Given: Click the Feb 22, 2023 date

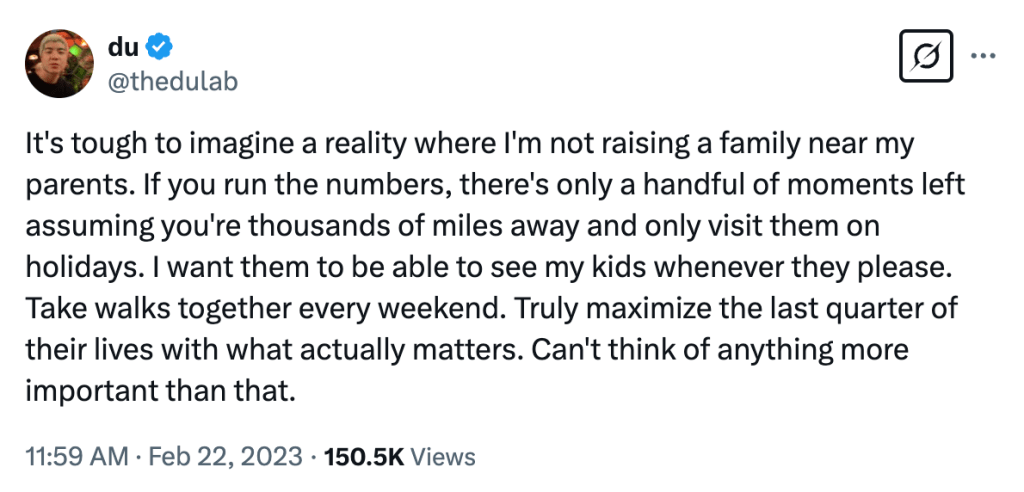Looking at the screenshot, I should tap(224, 457).
